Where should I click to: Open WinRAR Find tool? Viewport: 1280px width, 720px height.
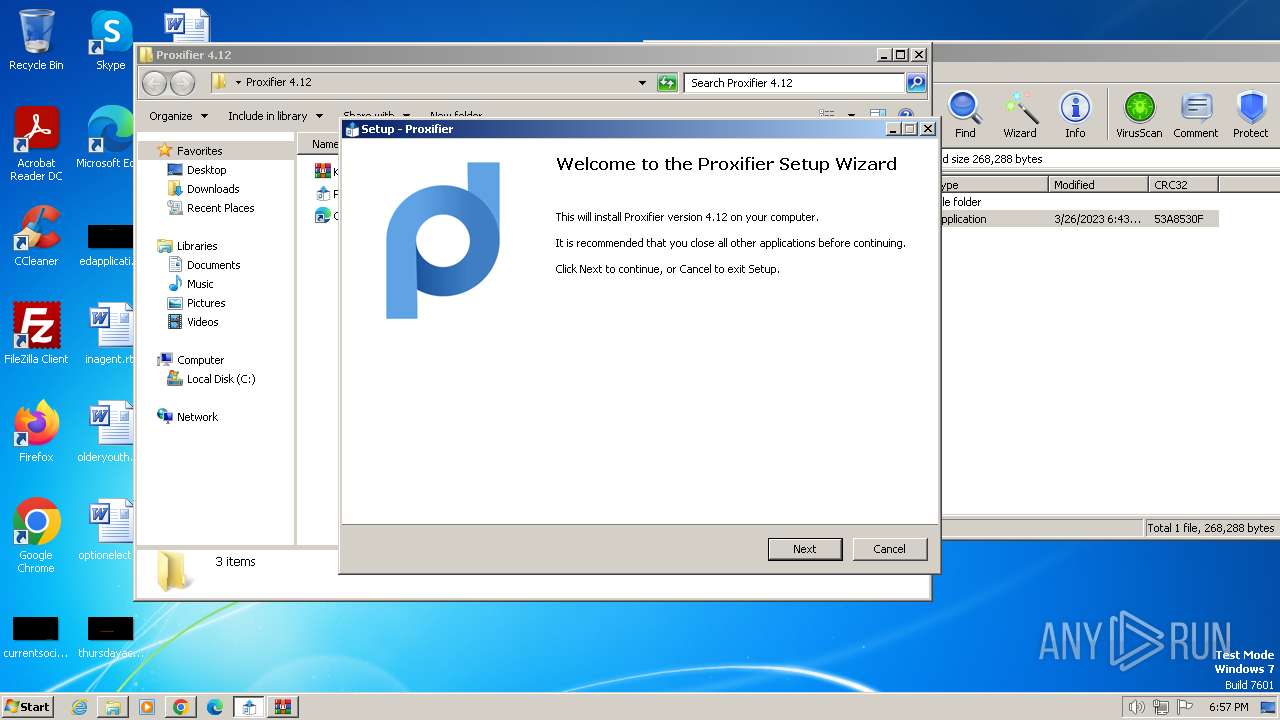tap(965, 114)
